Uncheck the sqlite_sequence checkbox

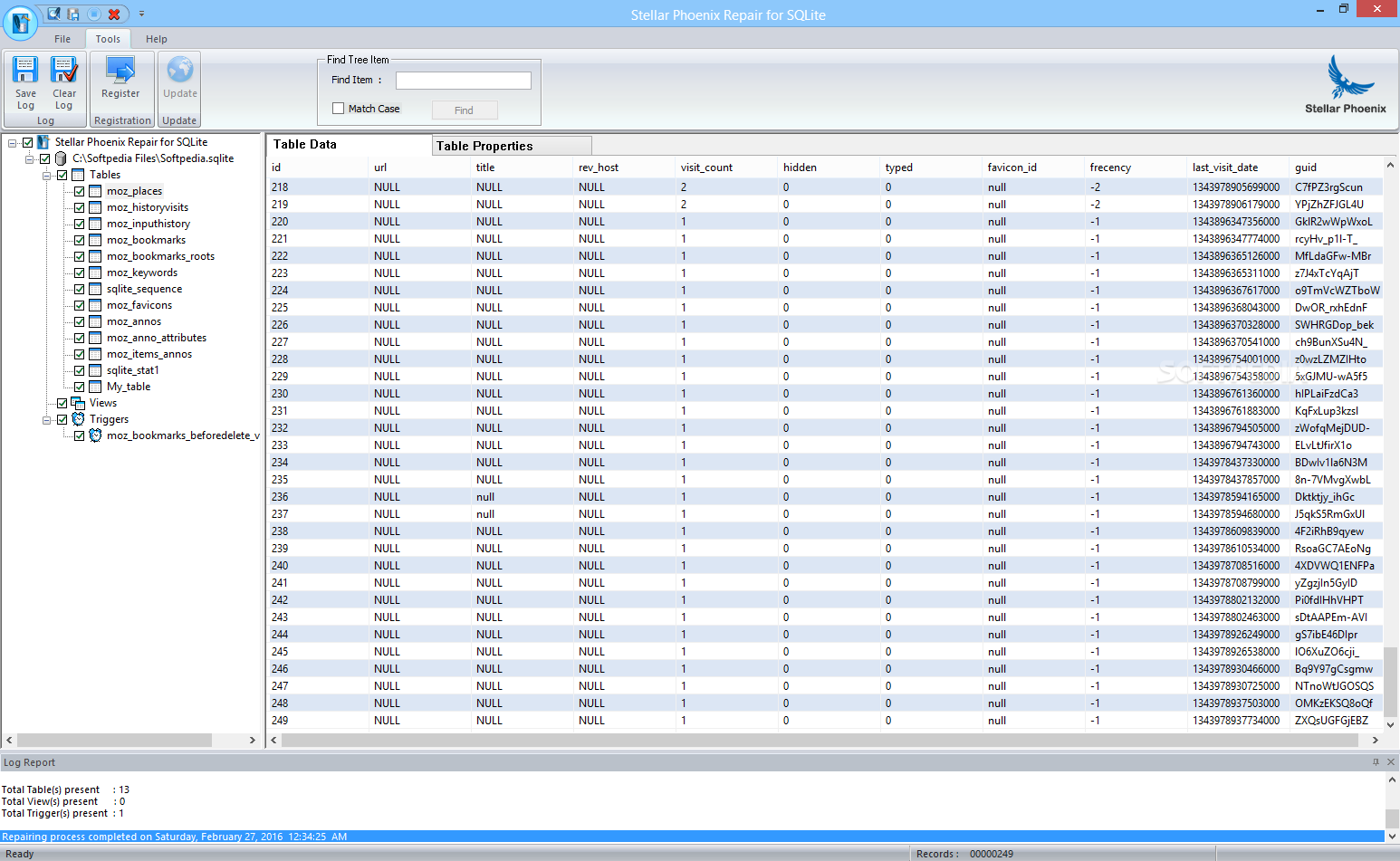pyautogui.click(x=80, y=290)
